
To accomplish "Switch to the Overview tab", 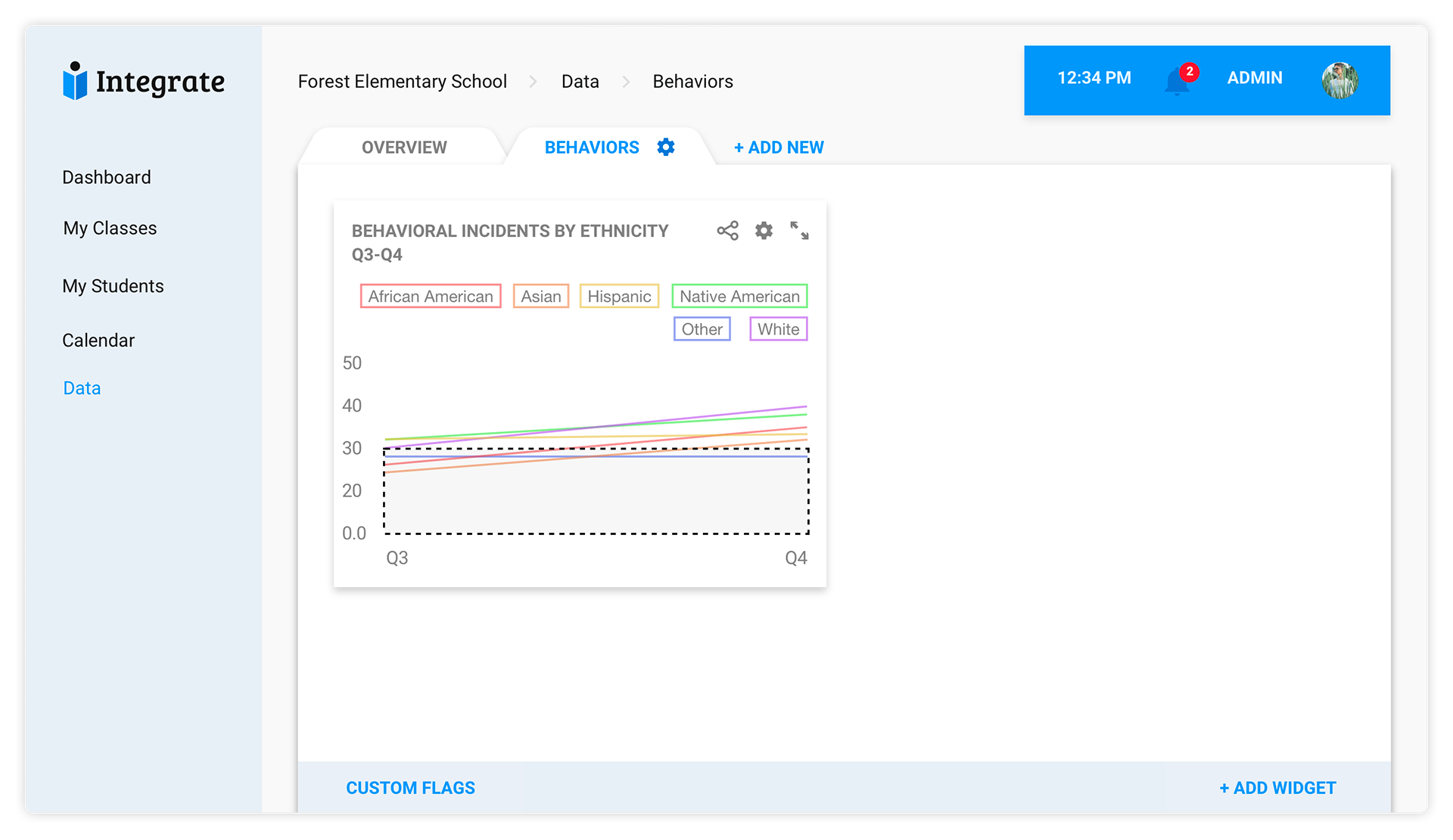I will point(403,147).
